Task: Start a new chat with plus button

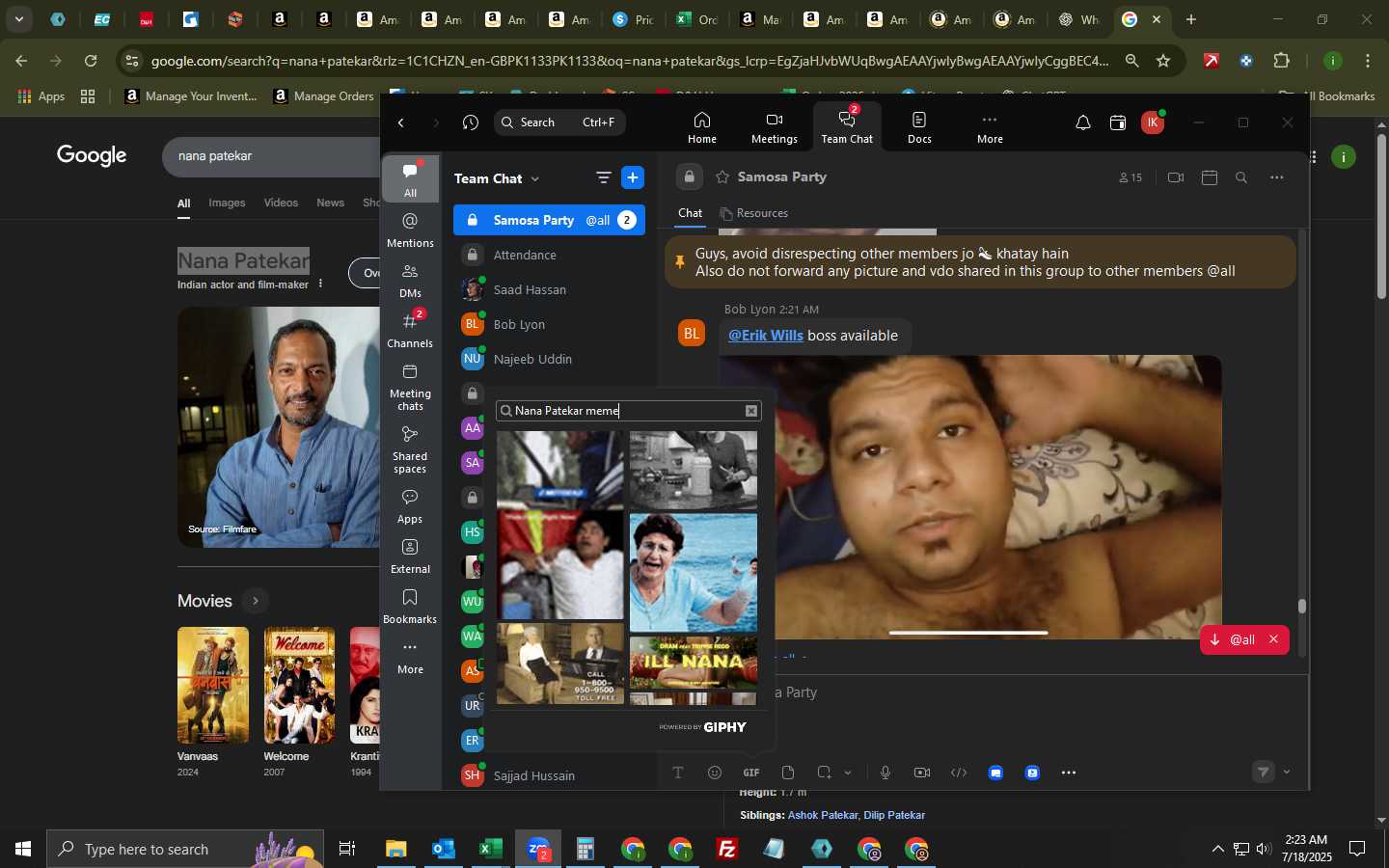Action: pyautogui.click(x=633, y=177)
